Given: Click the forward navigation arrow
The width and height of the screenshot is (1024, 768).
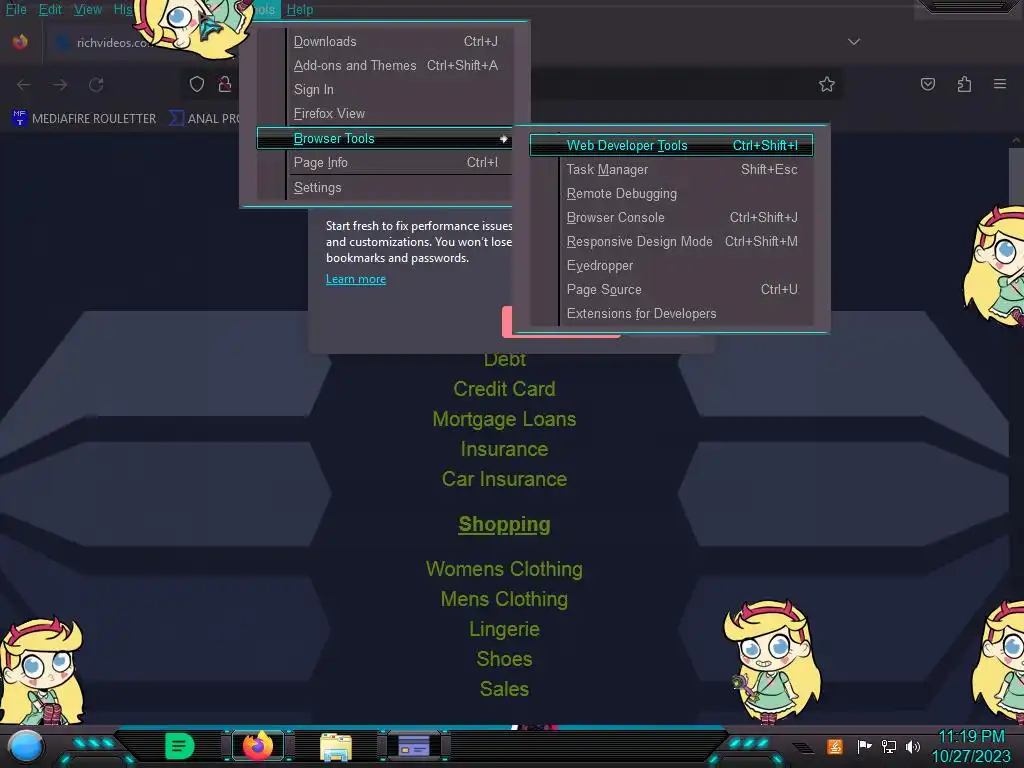Looking at the screenshot, I should click(x=60, y=85).
